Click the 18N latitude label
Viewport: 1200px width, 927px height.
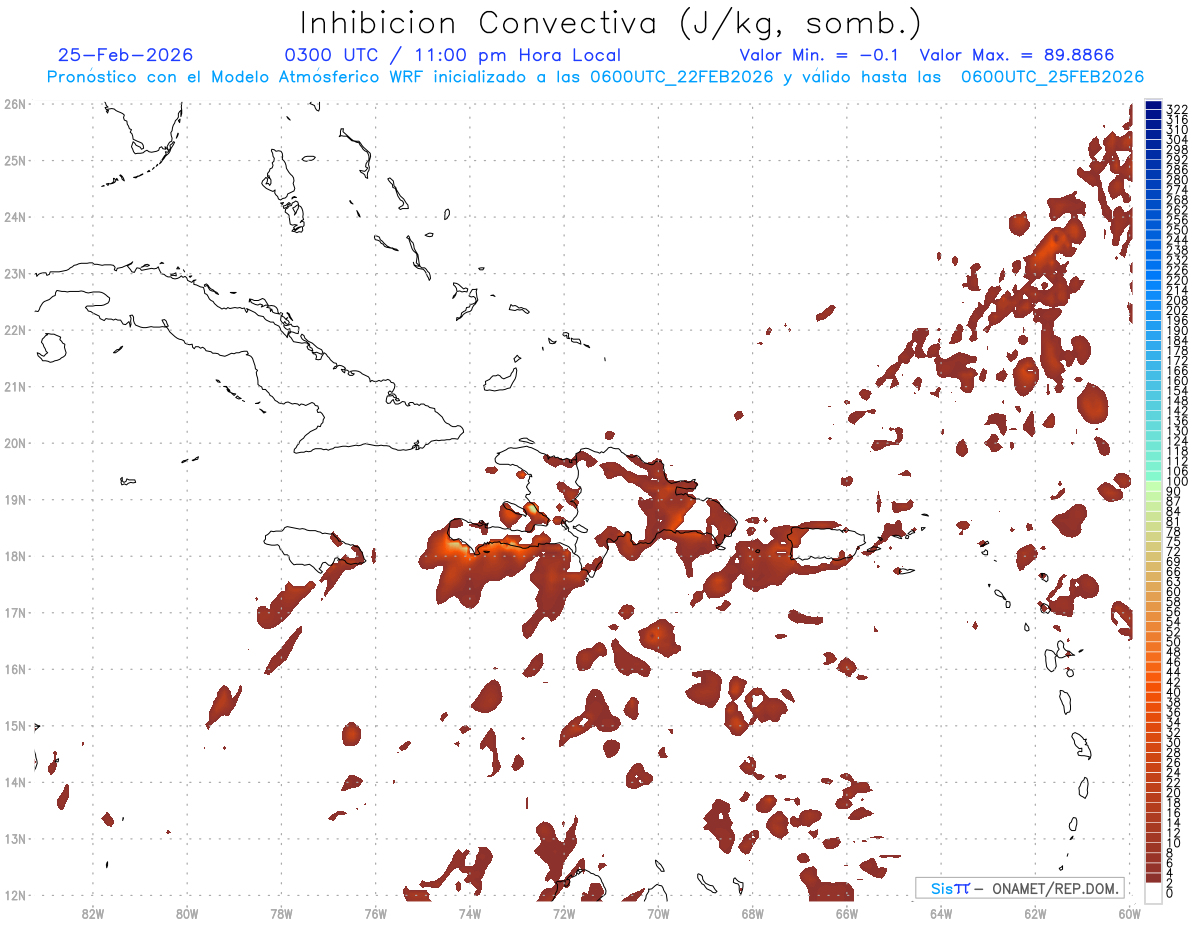point(14,556)
